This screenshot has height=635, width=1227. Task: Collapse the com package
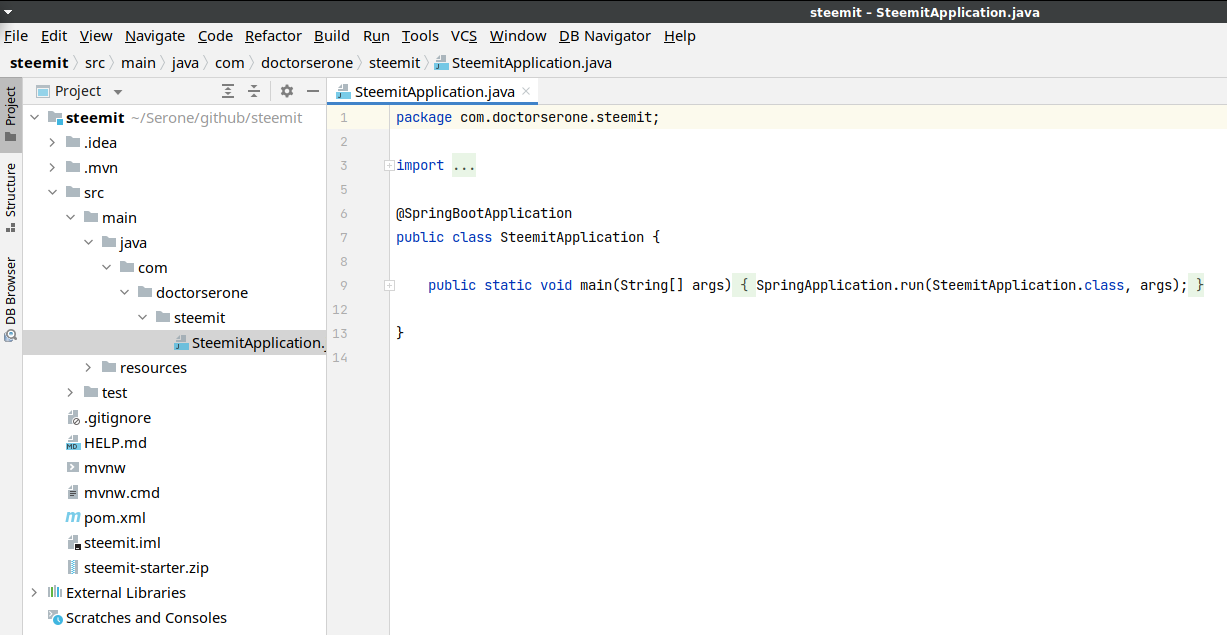[106, 268]
